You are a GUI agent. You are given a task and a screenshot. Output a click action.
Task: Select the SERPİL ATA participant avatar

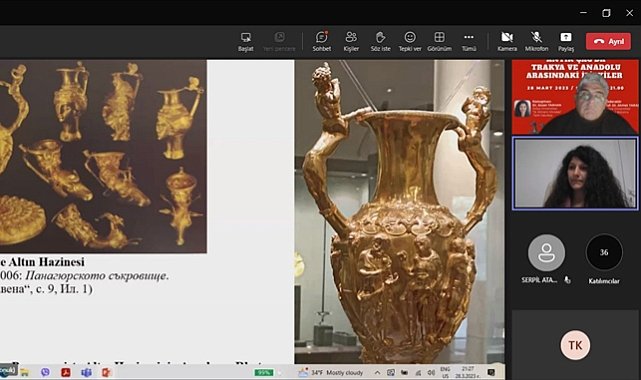pyautogui.click(x=546, y=253)
